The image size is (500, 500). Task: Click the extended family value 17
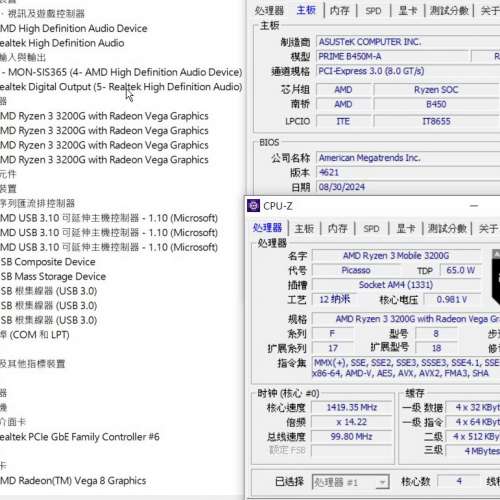tap(333, 348)
